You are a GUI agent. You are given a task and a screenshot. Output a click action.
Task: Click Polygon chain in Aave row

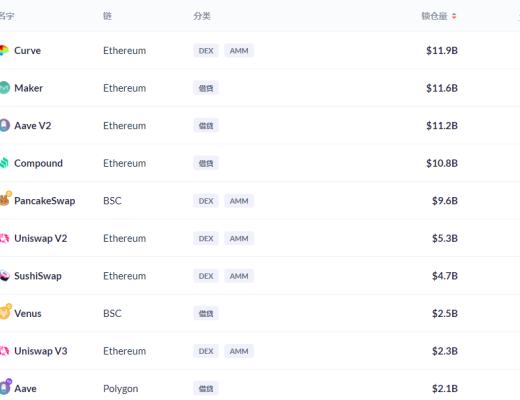pyautogui.click(x=121, y=389)
